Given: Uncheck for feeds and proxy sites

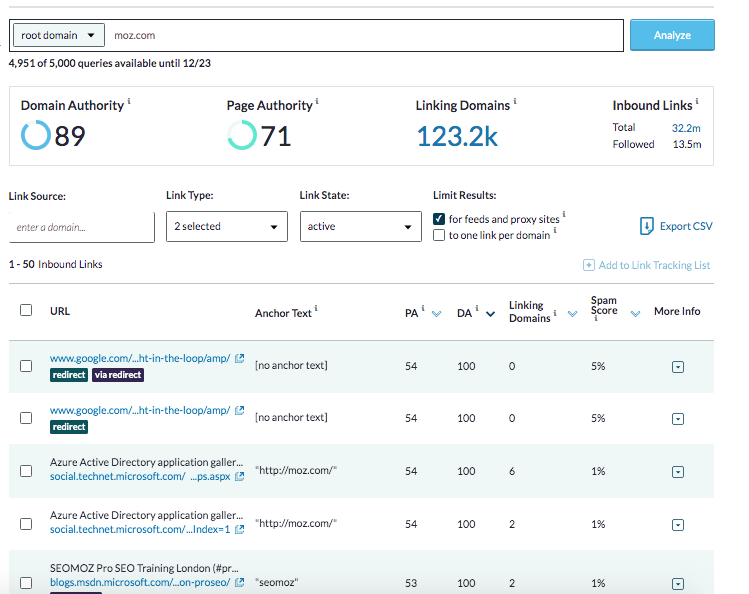Looking at the screenshot, I should click(x=439, y=219).
